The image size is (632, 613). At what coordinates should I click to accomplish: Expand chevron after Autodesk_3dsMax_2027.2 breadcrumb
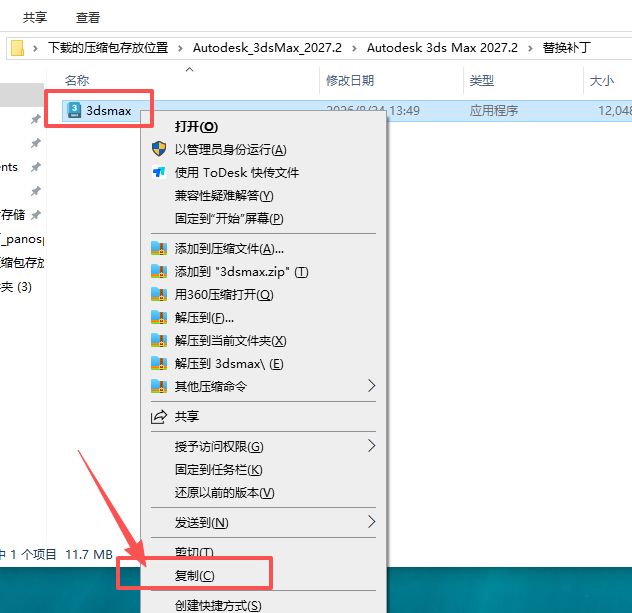click(354, 48)
